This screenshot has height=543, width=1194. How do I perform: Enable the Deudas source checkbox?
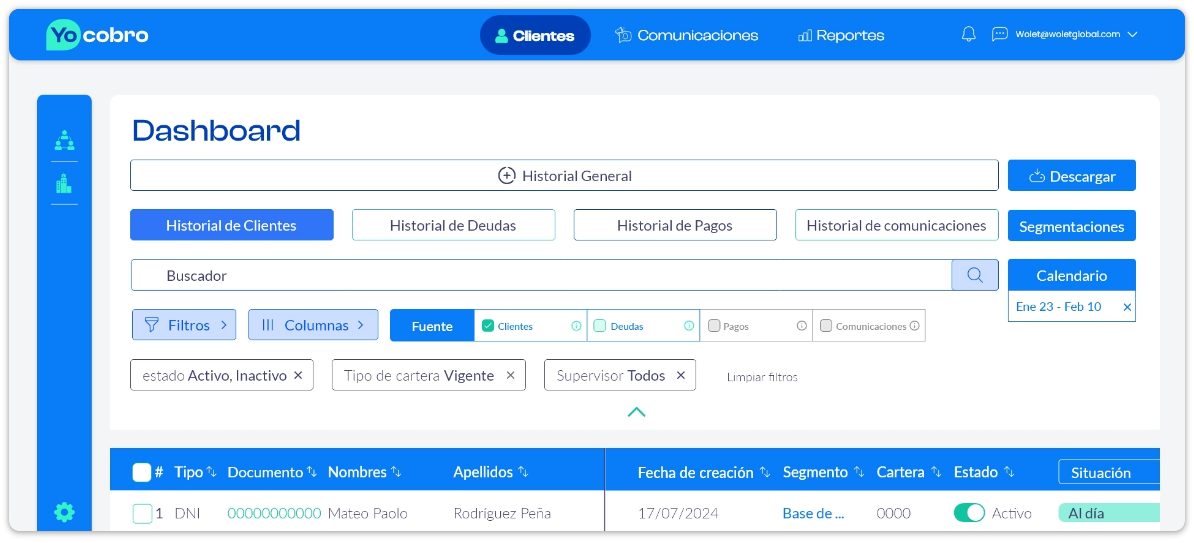600,326
